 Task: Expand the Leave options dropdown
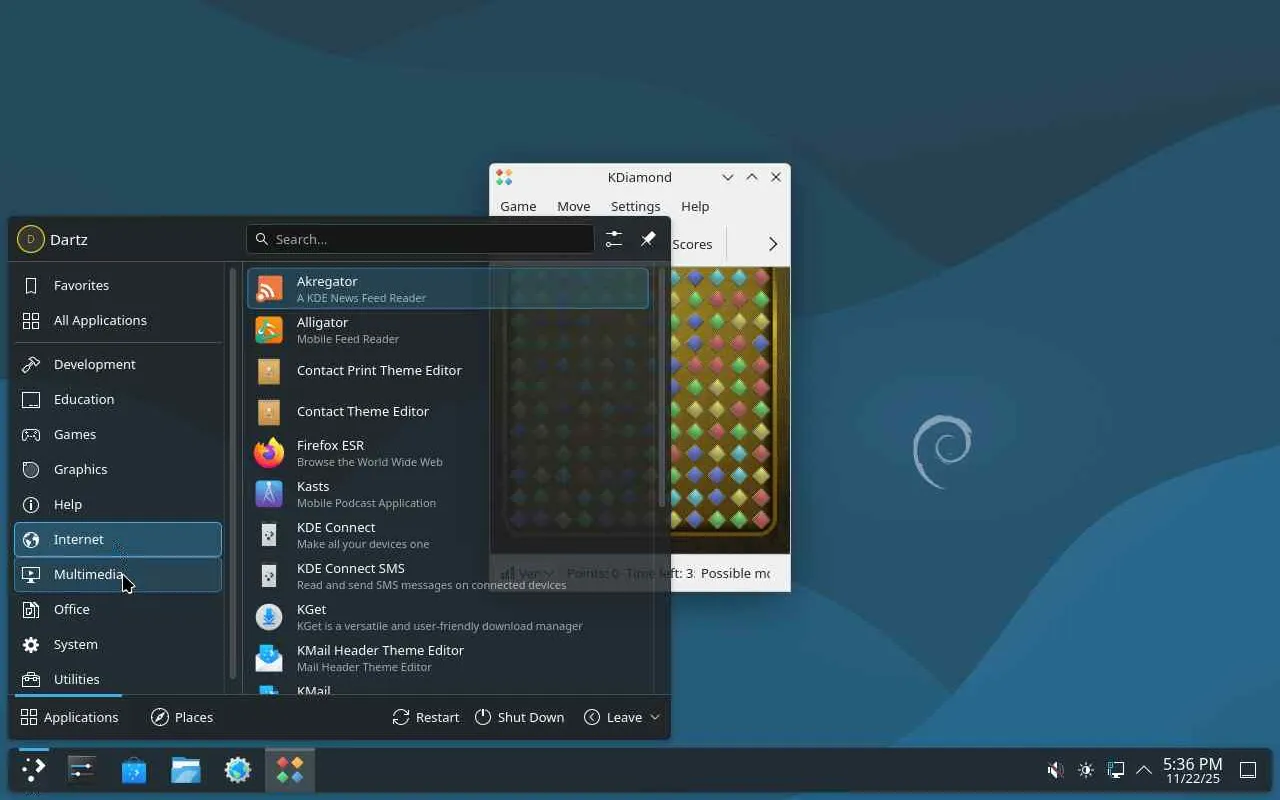(x=622, y=717)
